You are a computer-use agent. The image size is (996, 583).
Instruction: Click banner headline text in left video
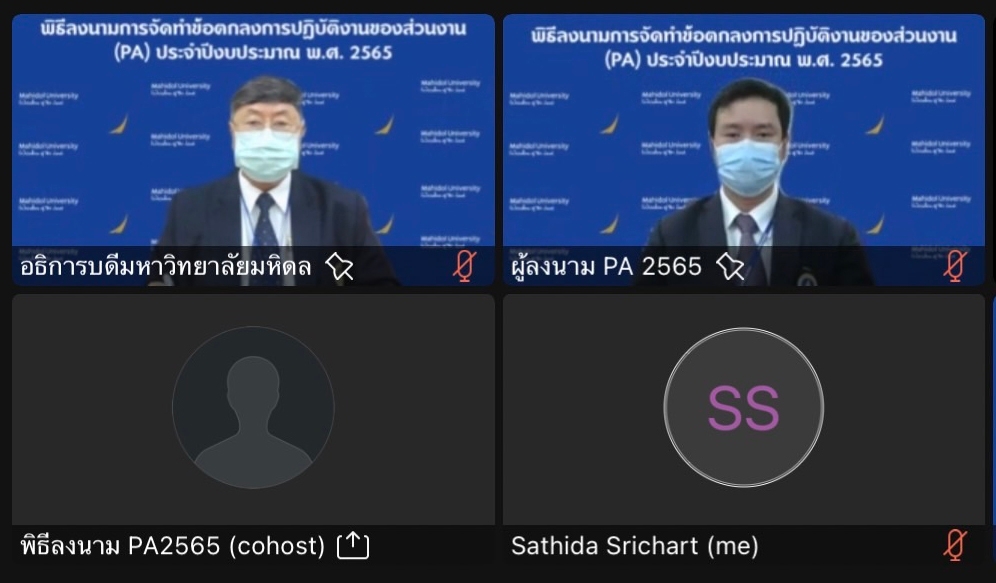pyautogui.click(x=253, y=41)
